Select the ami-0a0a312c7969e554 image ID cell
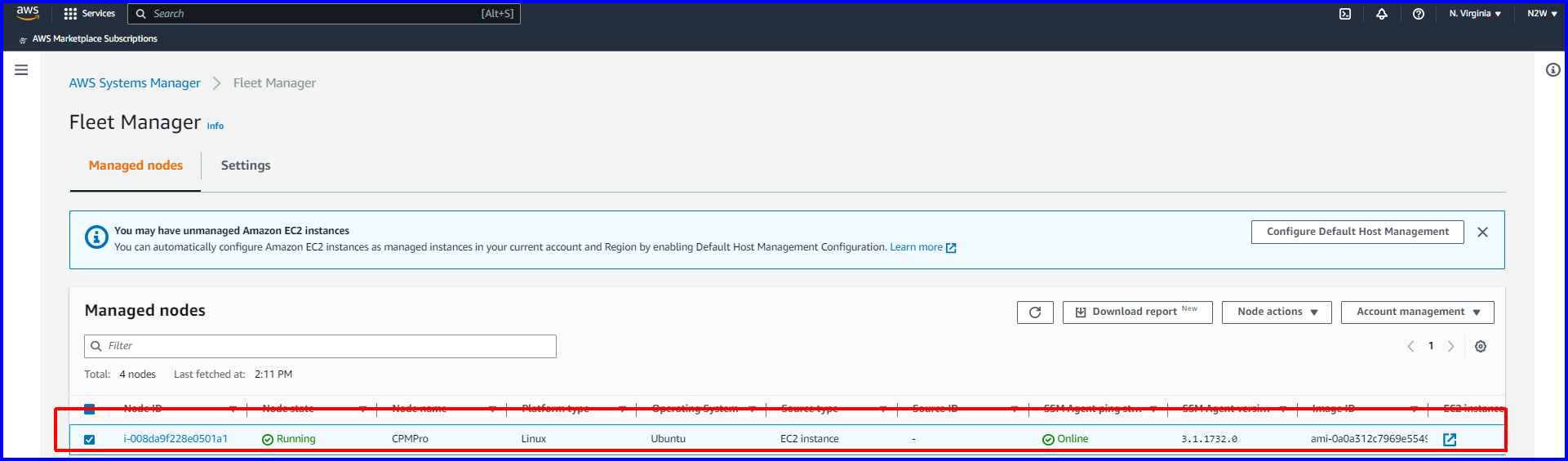This screenshot has height=461, width=1568. [x=1369, y=439]
